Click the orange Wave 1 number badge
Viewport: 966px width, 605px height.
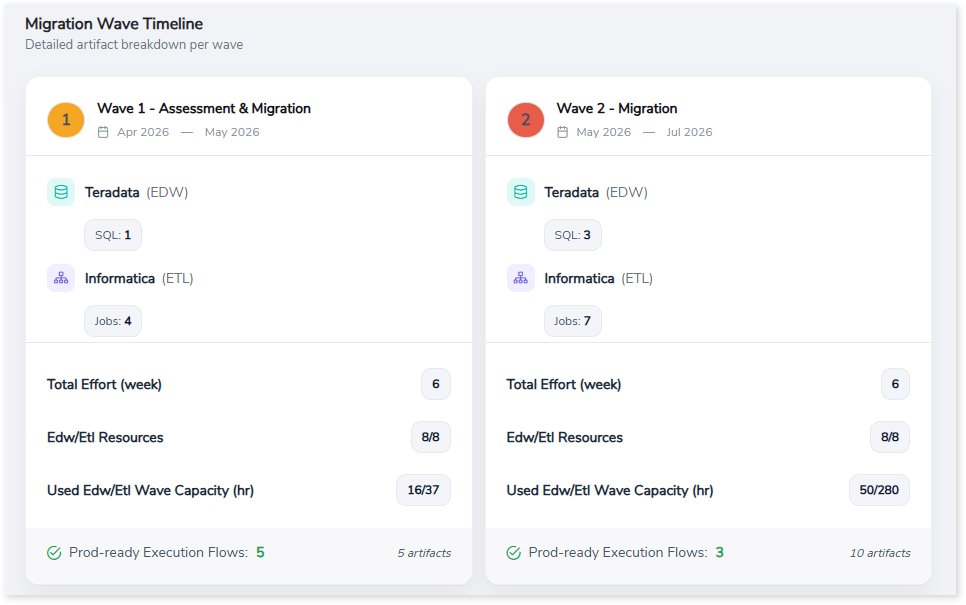pos(66,120)
